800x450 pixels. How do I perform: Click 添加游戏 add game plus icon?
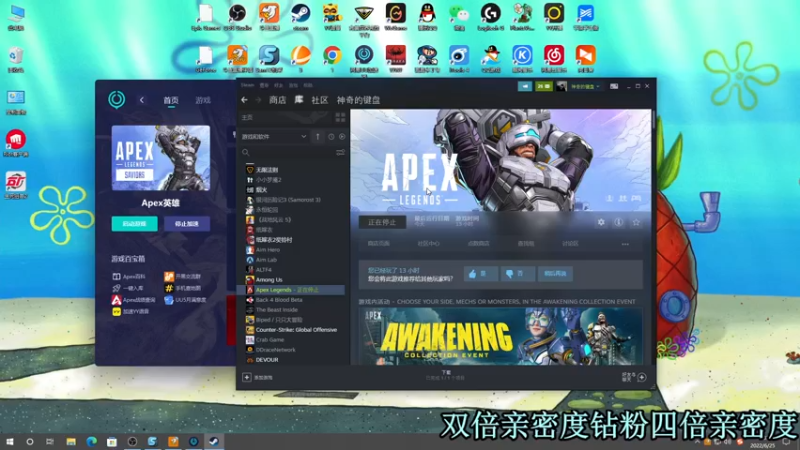(x=247, y=378)
